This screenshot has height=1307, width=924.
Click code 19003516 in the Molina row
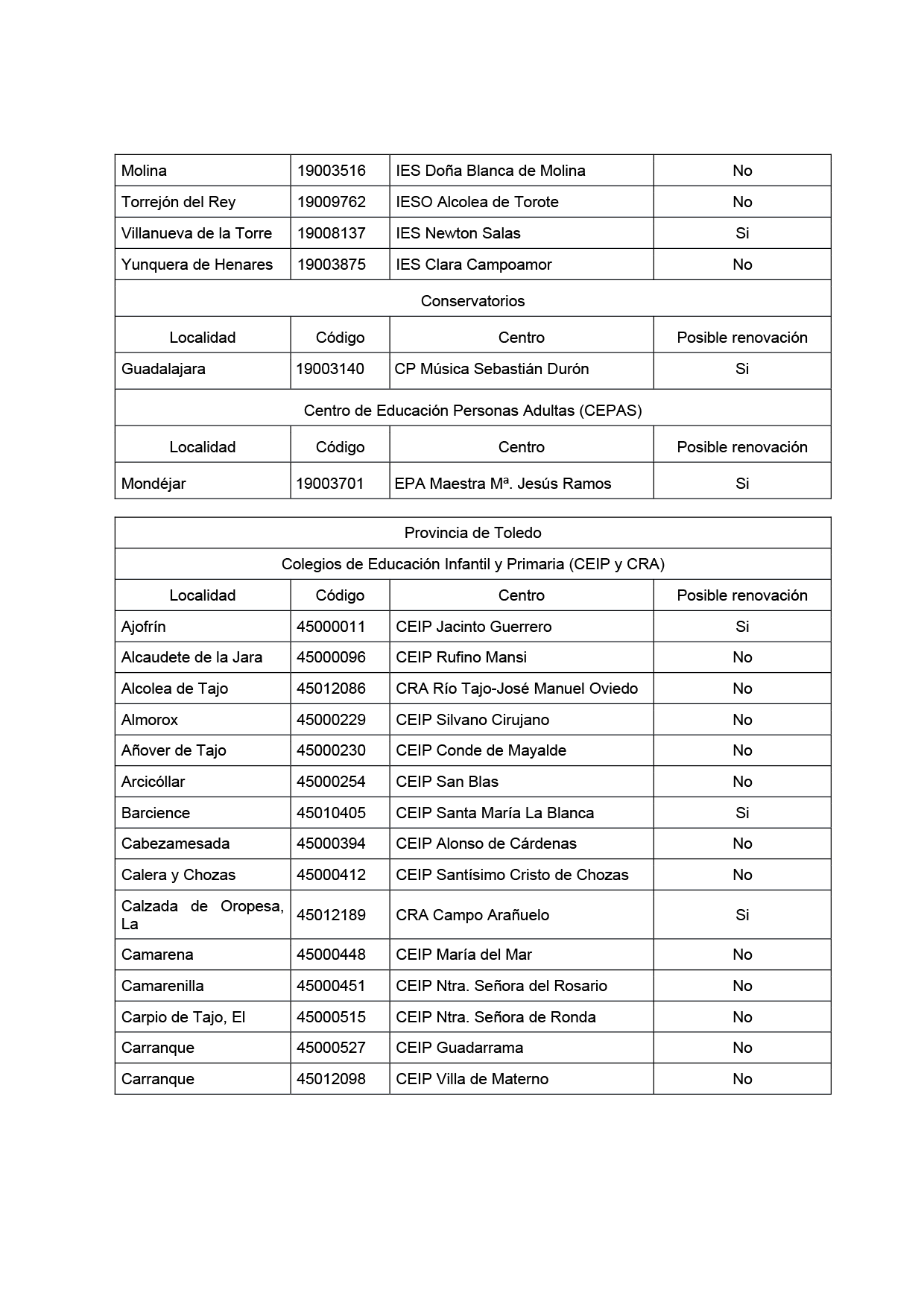[332, 171]
